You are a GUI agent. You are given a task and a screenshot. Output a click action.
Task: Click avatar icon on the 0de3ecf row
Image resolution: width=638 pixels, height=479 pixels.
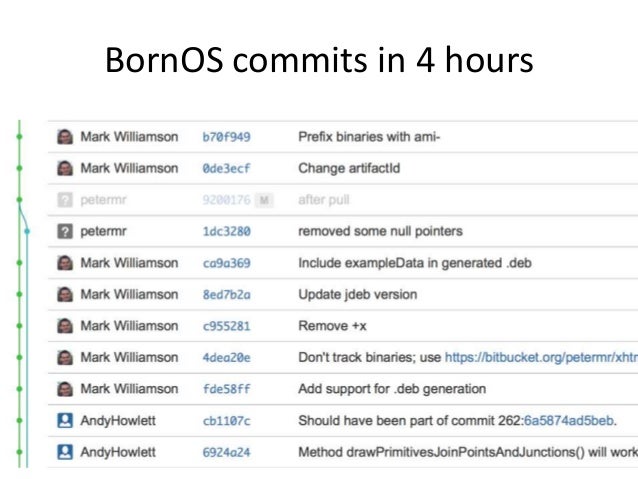tap(65, 168)
